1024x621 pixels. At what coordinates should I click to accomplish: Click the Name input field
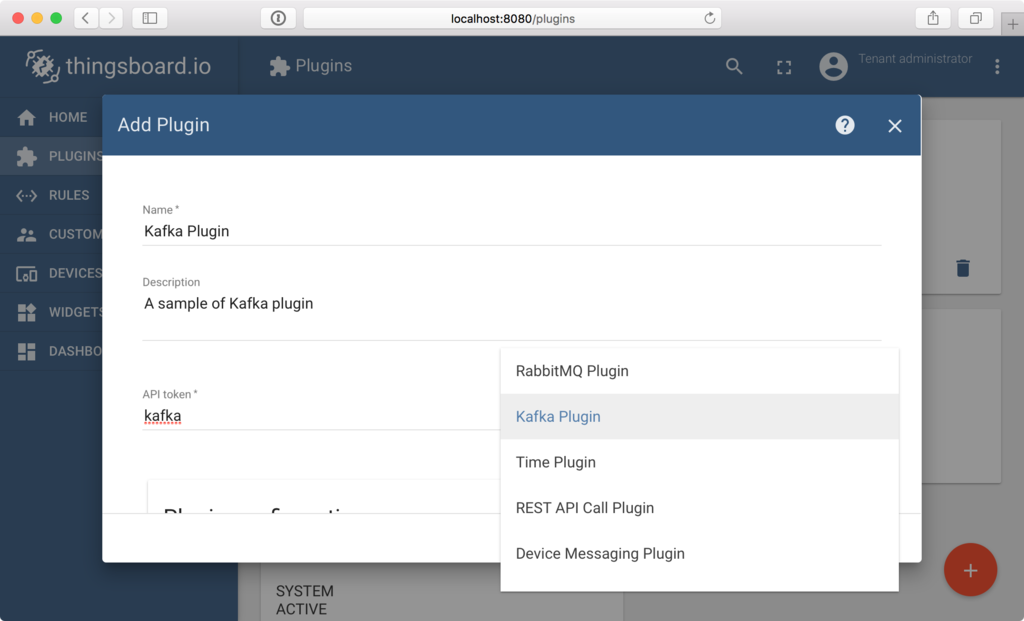pos(511,231)
